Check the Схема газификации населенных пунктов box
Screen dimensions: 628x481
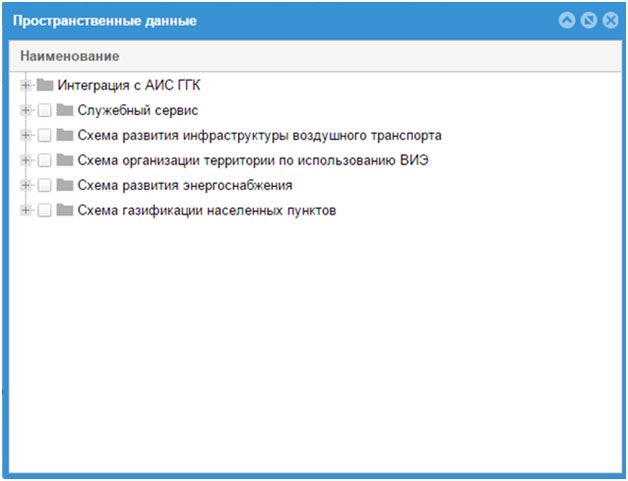pos(44,210)
